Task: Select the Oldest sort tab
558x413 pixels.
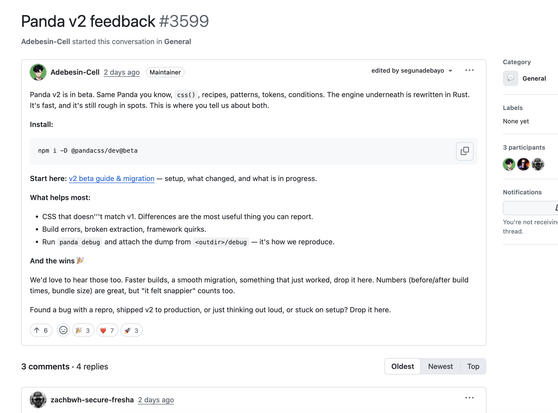Action: [x=402, y=366]
